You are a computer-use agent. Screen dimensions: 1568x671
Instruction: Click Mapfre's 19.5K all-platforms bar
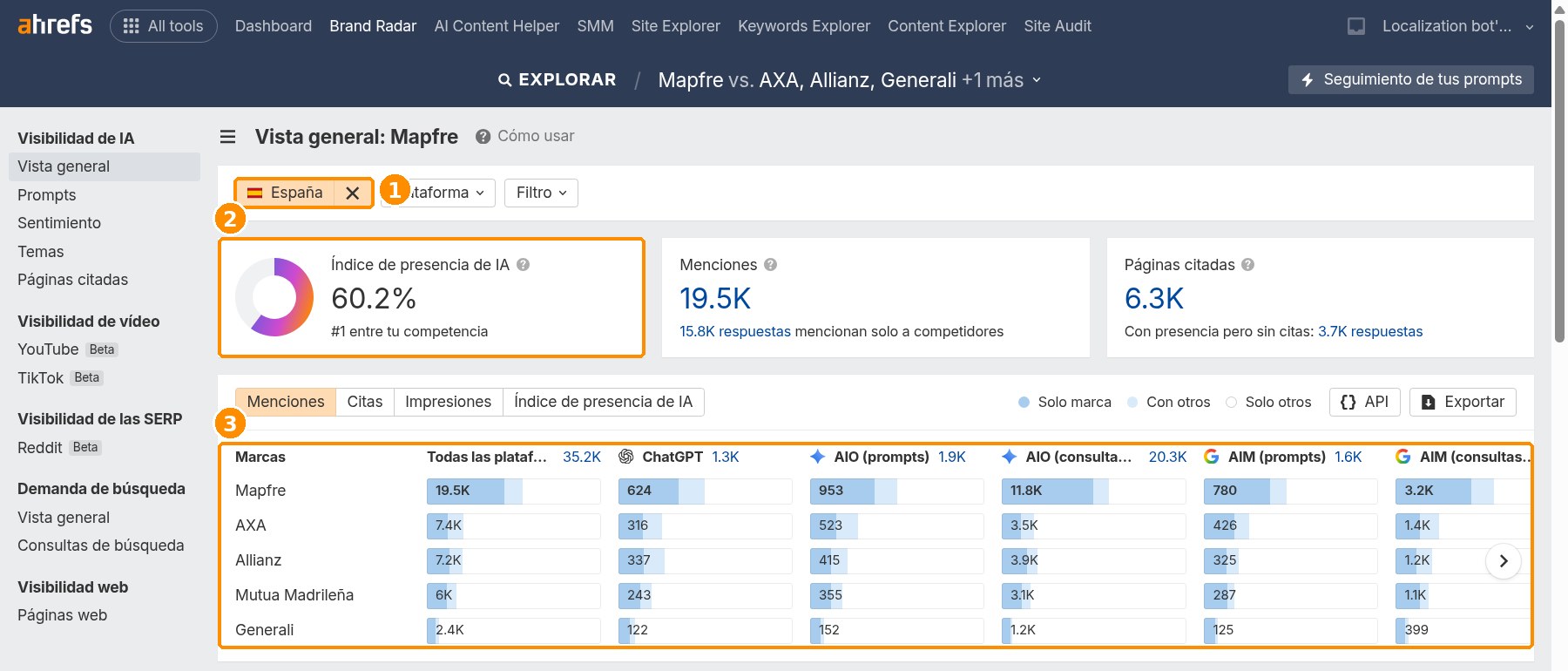click(513, 491)
